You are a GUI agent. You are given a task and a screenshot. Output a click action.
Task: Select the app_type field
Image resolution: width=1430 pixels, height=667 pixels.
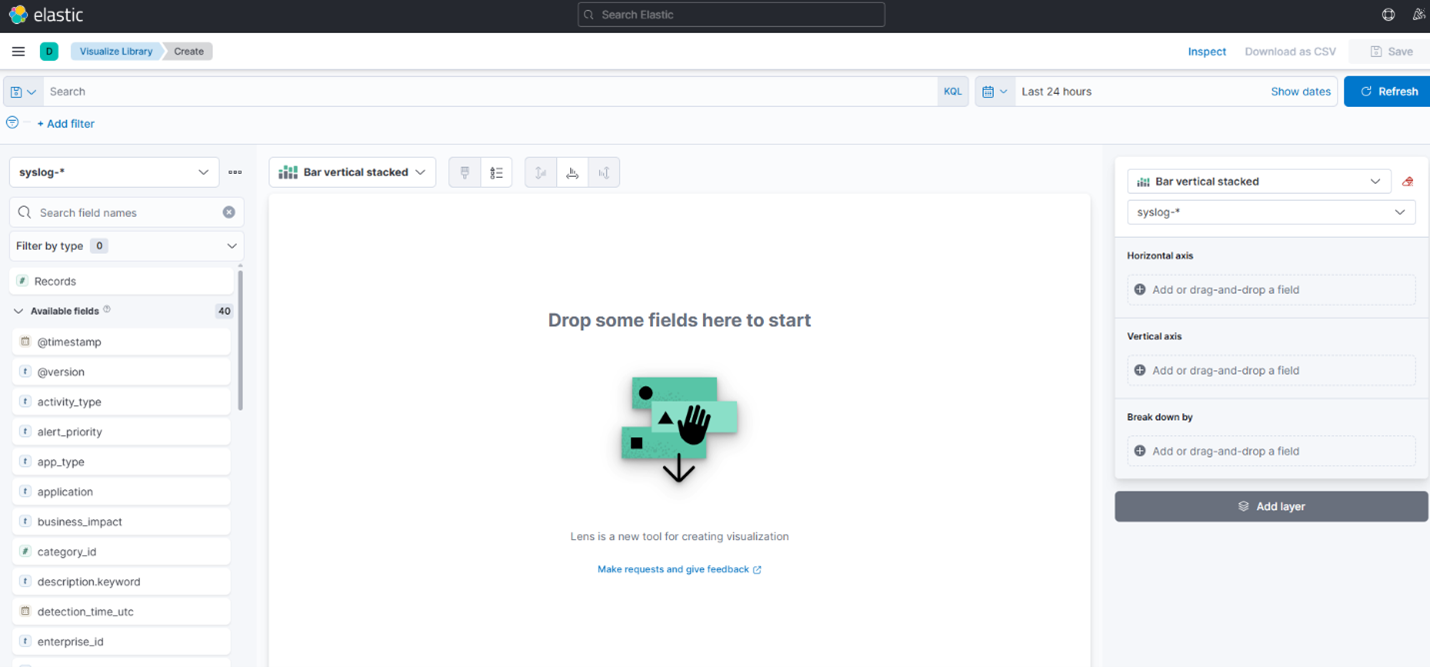(x=121, y=461)
